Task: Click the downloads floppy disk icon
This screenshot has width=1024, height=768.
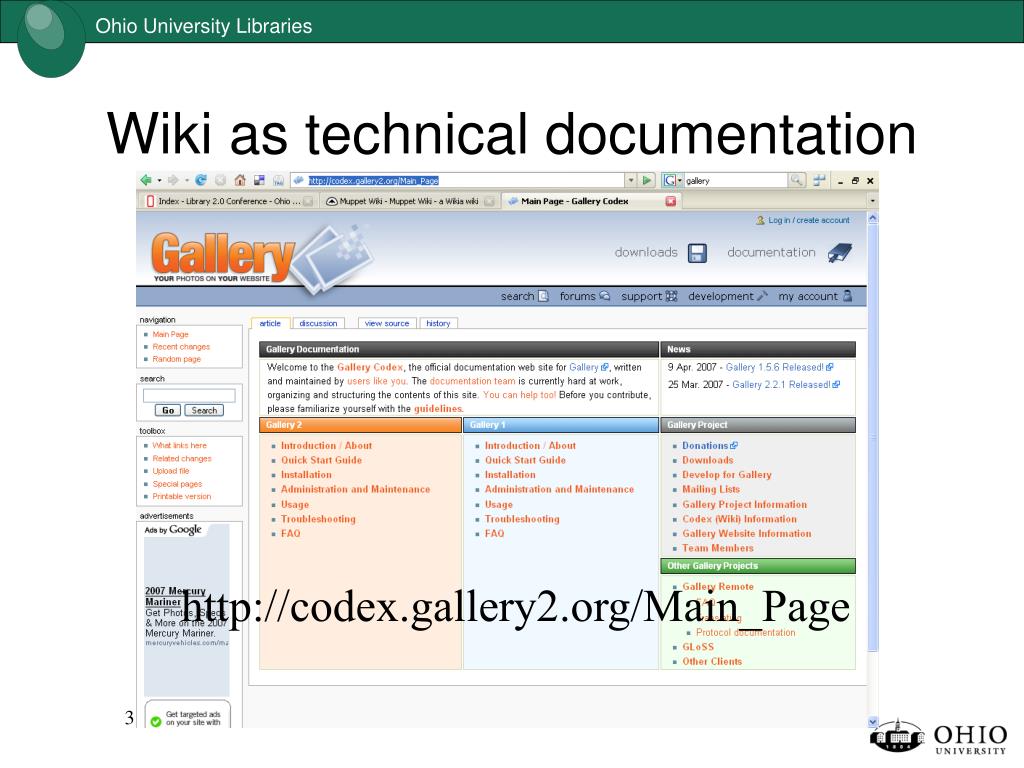Action: pos(697,253)
